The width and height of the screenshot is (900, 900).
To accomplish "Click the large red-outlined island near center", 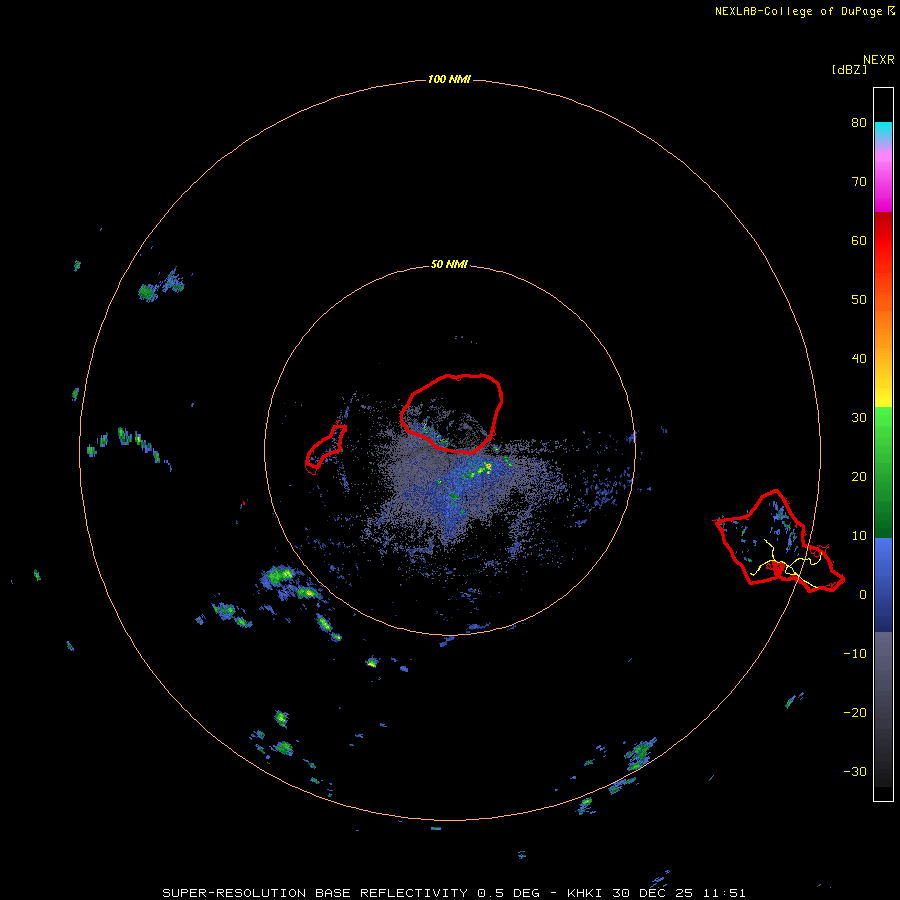I will click(x=452, y=413).
